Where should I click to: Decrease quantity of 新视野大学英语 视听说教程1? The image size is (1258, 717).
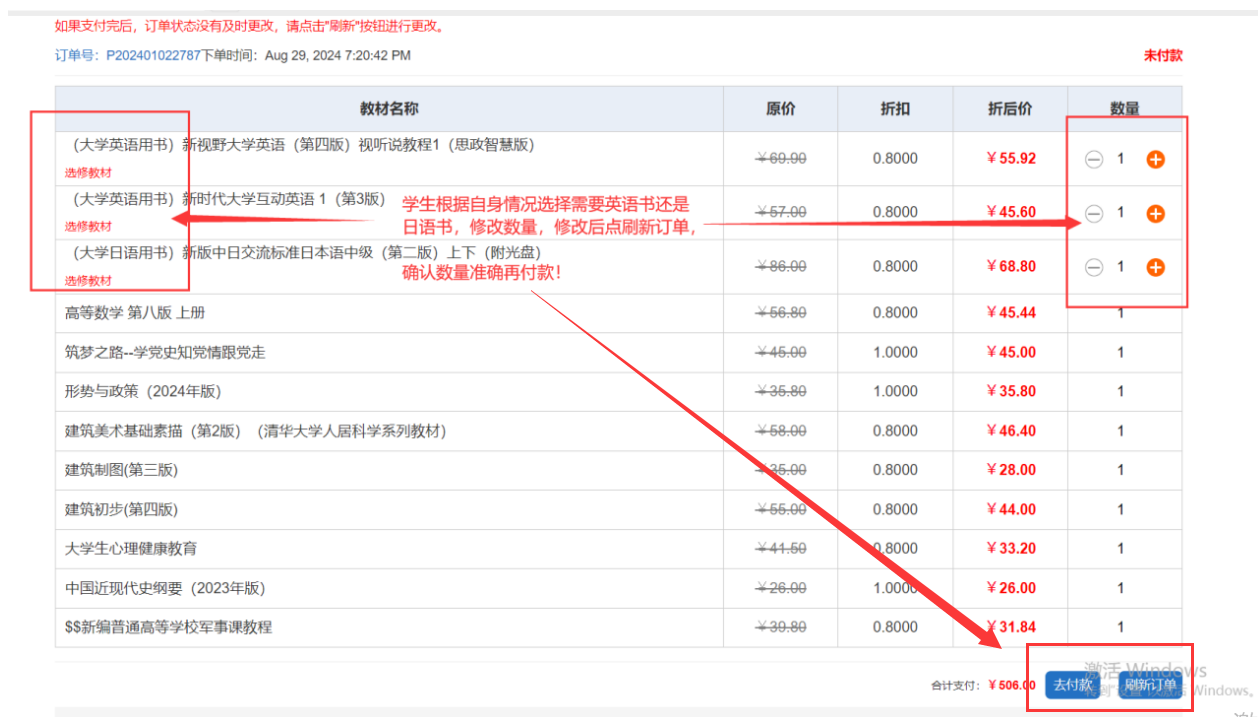[x=1094, y=159]
